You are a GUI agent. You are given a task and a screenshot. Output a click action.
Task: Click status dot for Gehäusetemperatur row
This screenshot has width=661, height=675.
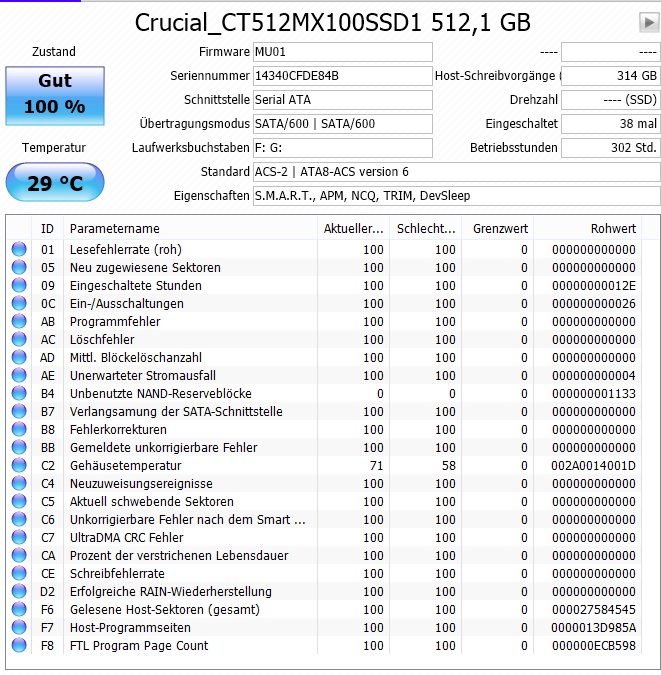(x=19, y=465)
